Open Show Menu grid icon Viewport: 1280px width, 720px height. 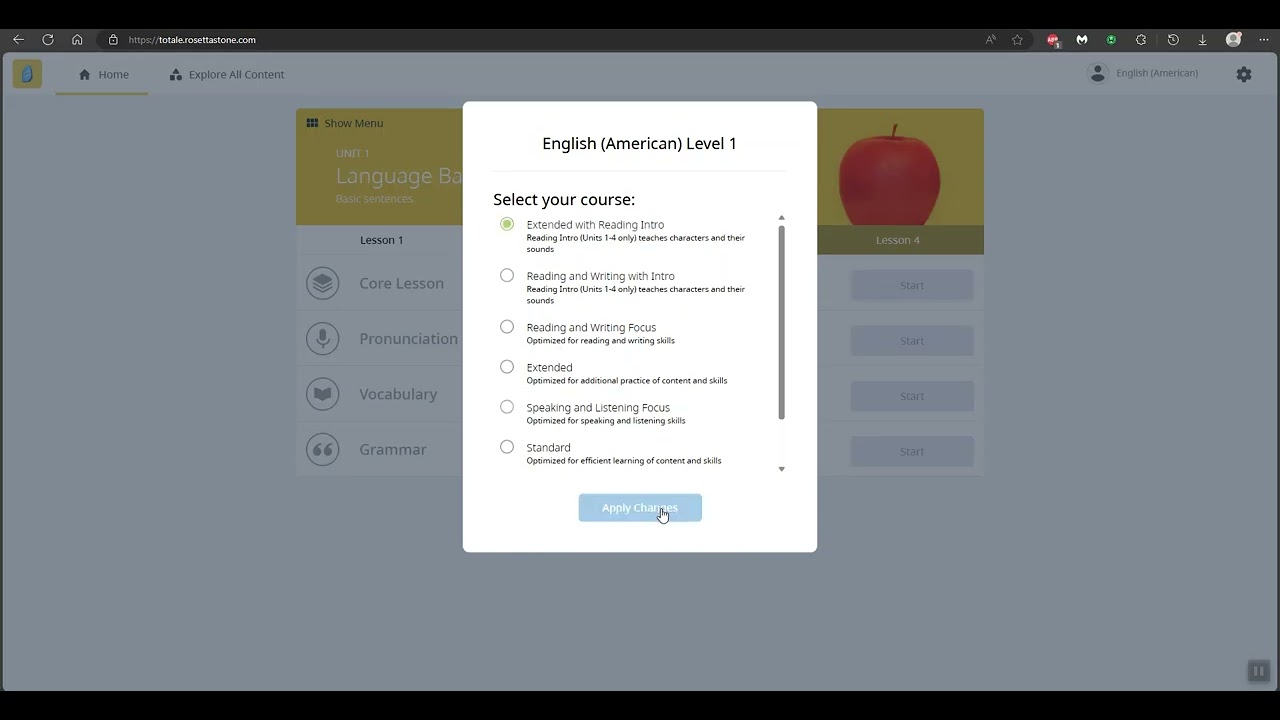click(312, 123)
